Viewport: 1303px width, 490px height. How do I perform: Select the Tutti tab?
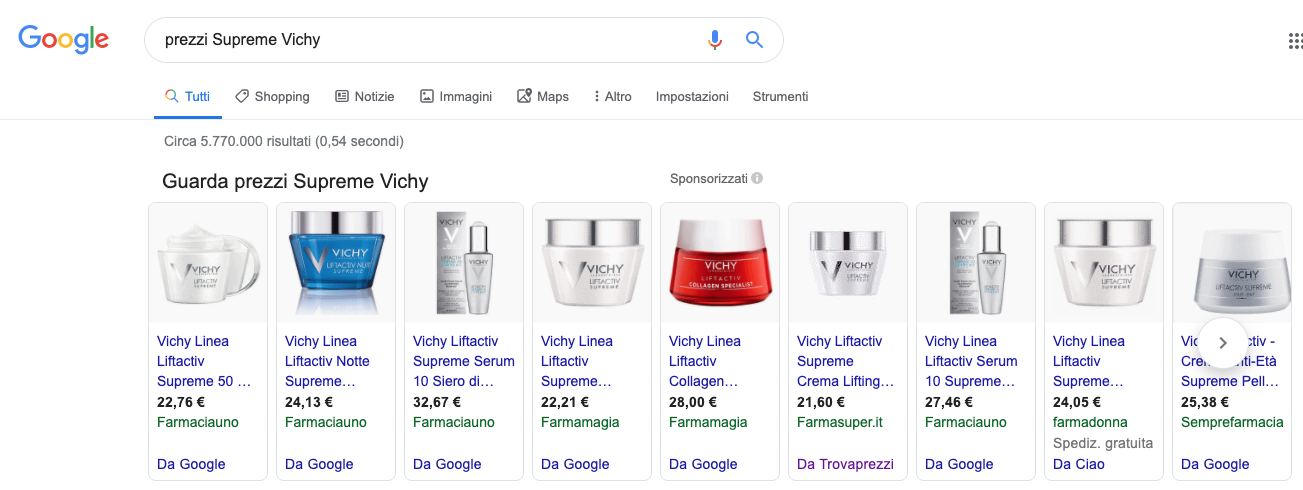(x=188, y=97)
